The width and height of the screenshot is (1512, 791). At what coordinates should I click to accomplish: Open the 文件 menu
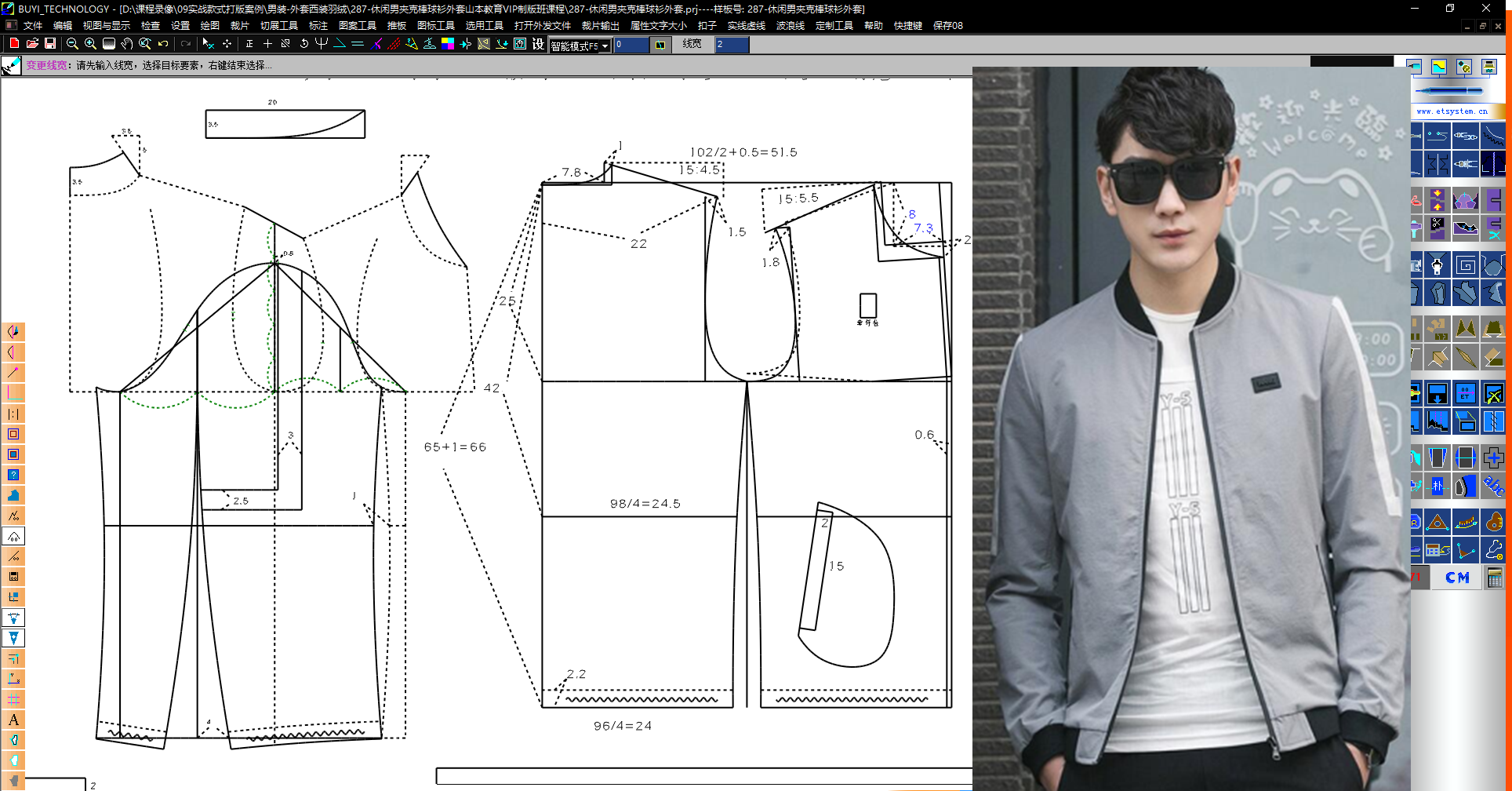[x=33, y=25]
